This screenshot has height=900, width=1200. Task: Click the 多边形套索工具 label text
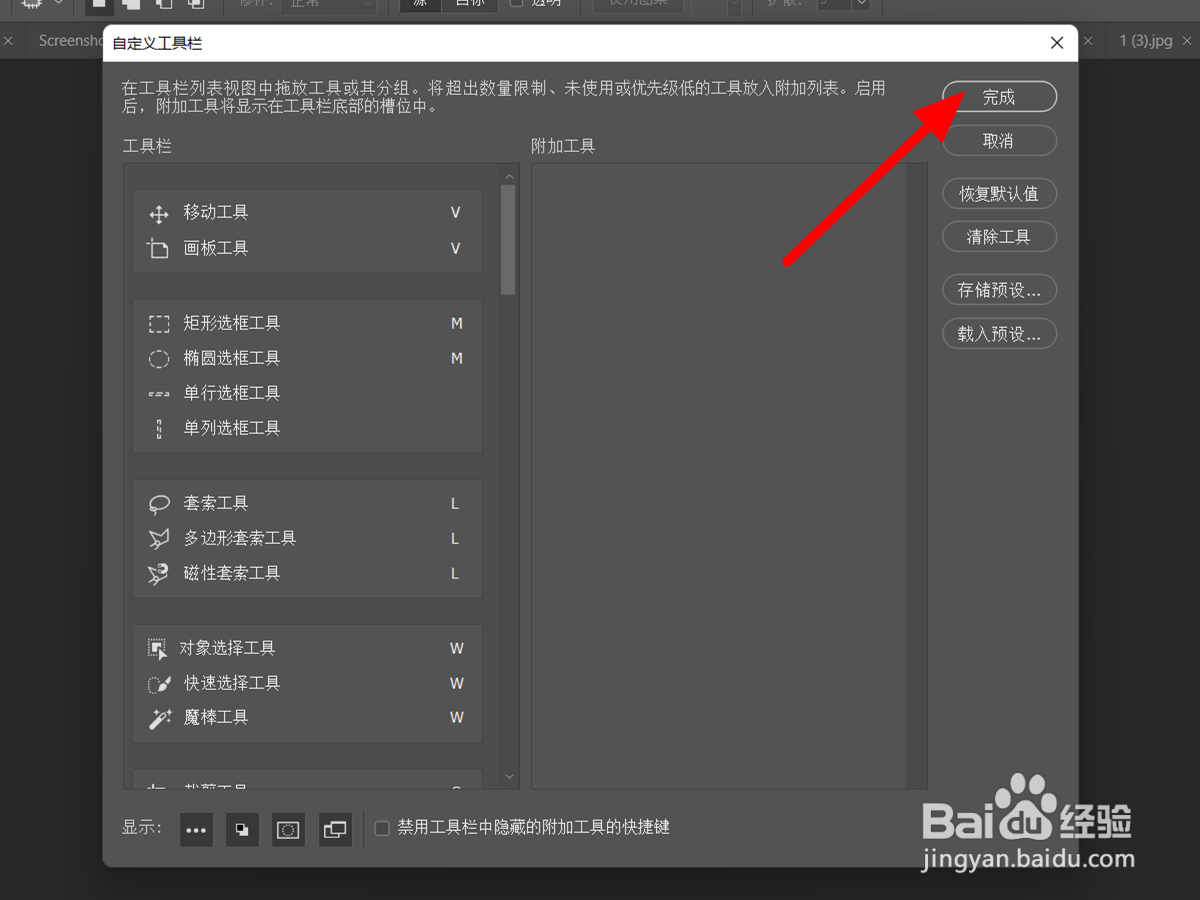click(x=240, y=538)
